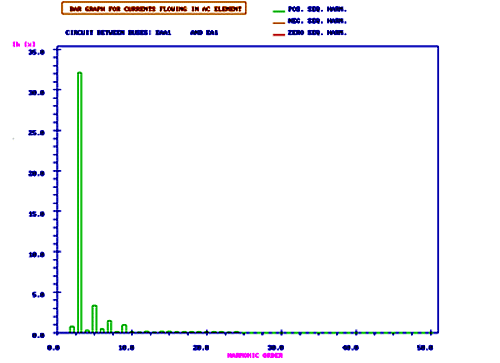The image size is (500, 363).
Task: Click the 20.0 y-axis tick label
Action: tap(37, 173)
